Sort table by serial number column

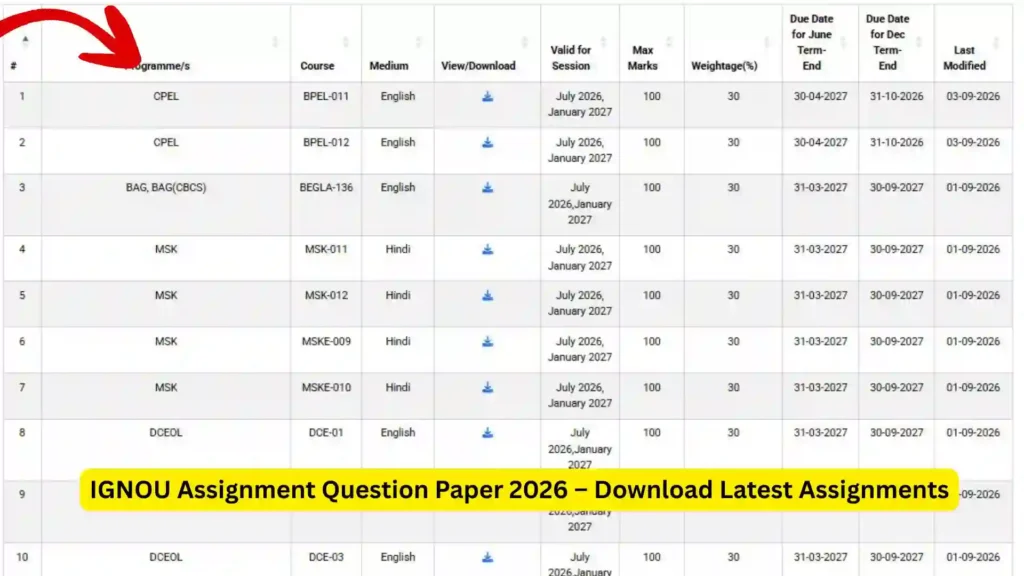point(22,43)
